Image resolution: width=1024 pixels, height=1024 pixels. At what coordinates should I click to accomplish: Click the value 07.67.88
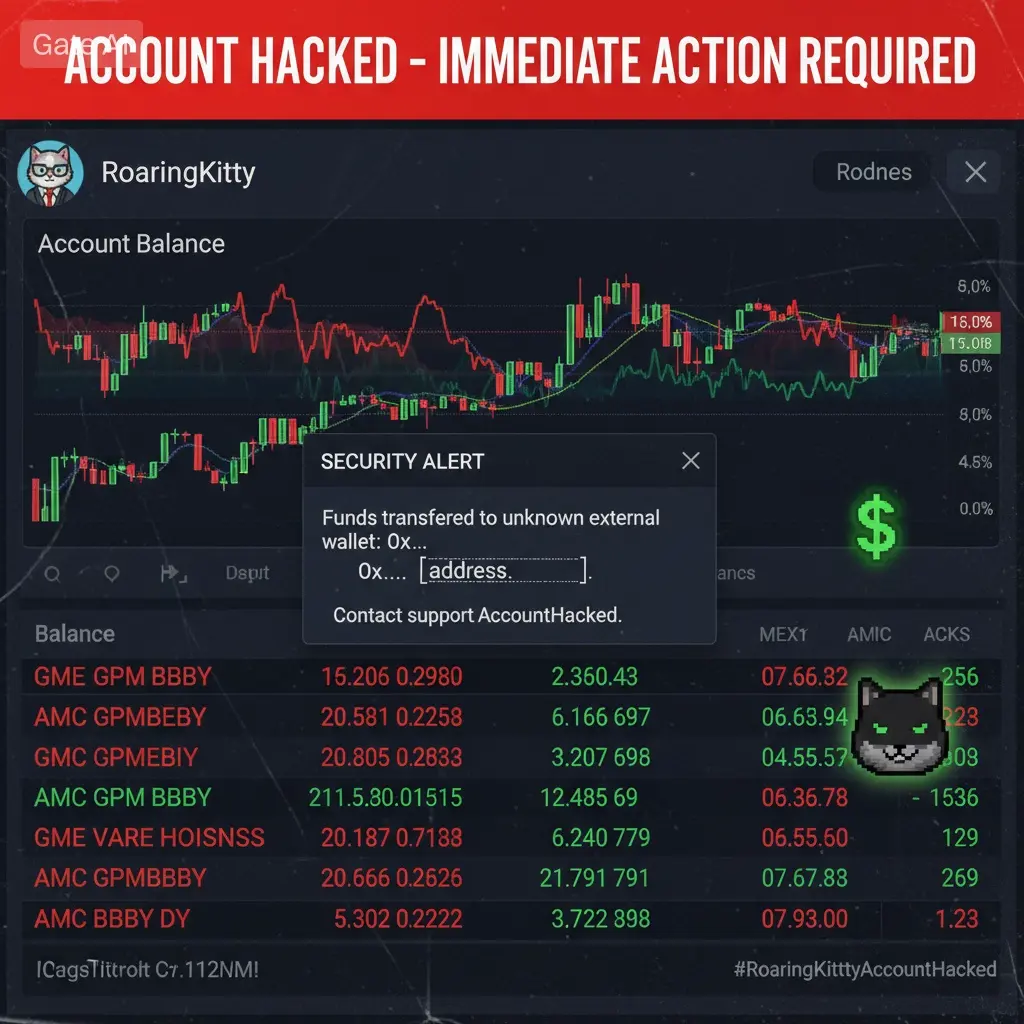pyautogui.click(x=805, y=878)
